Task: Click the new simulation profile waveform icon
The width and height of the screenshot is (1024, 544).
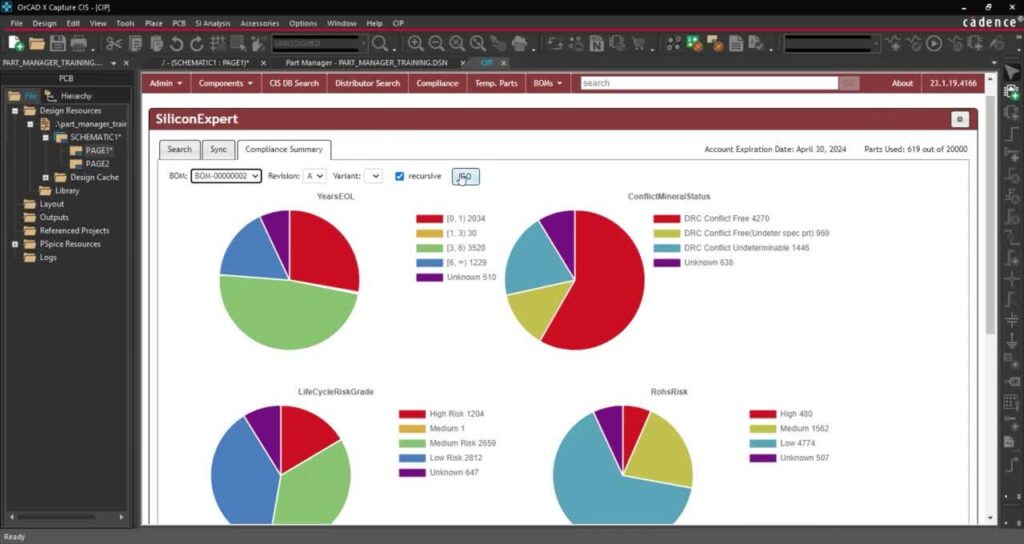Action: click(893, 44)
